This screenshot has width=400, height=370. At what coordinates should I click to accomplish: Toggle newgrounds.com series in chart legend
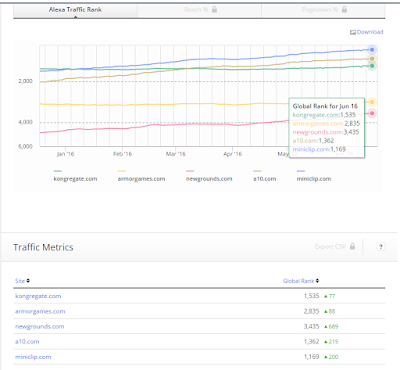pyautogui.click(x=209, y=176)
